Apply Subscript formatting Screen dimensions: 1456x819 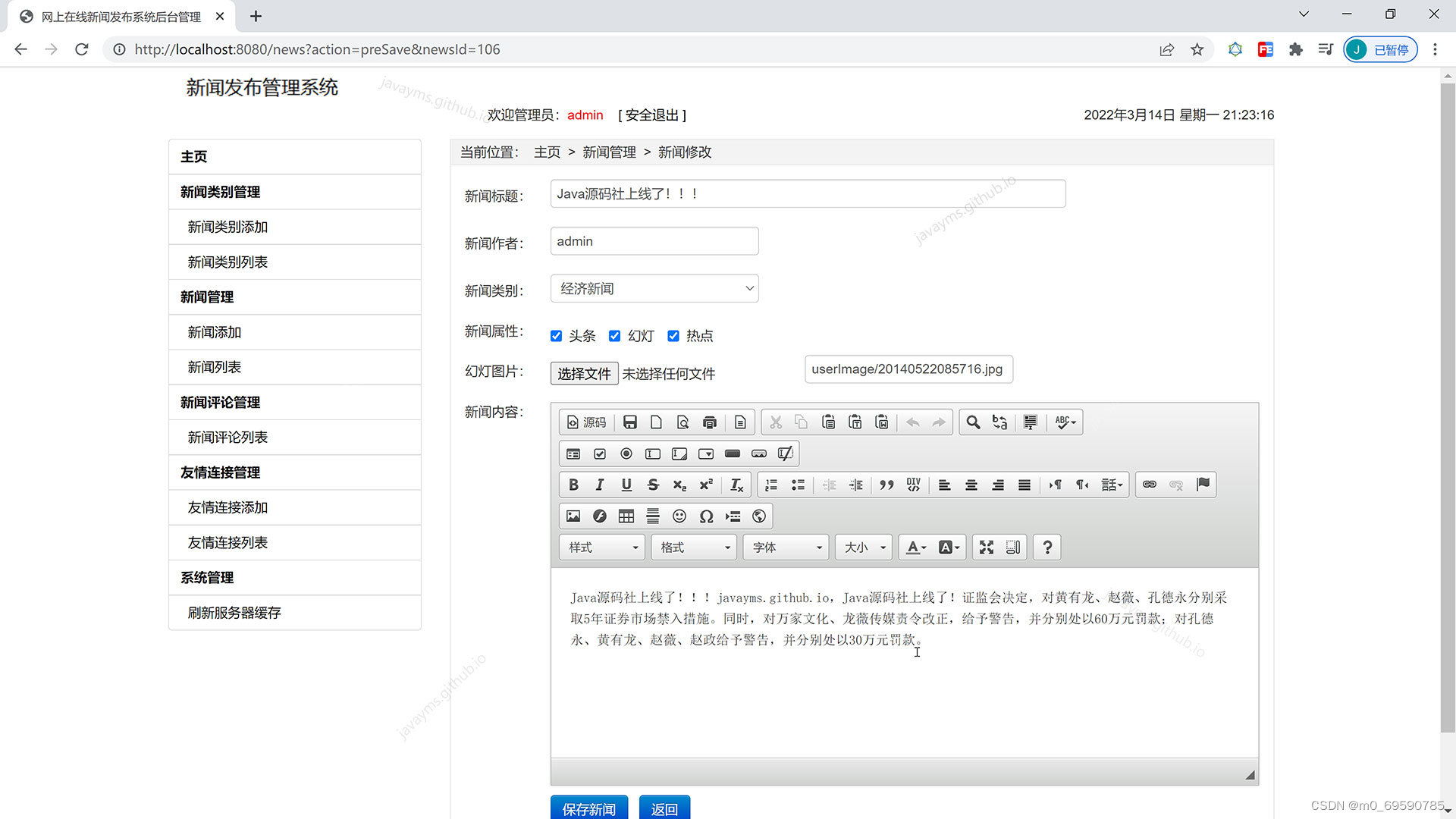point(679,485)
